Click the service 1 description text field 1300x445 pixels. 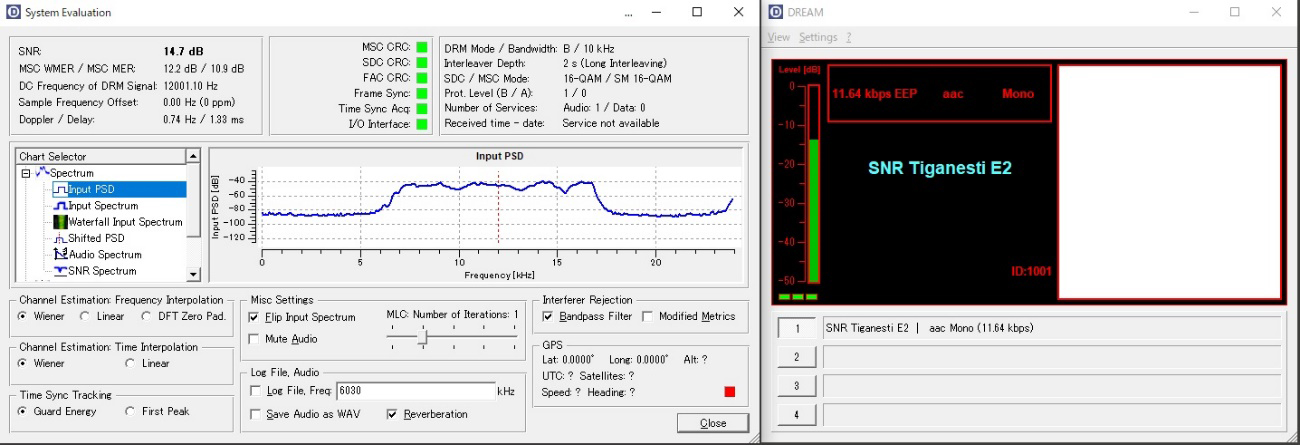(x=1052, y=328)
